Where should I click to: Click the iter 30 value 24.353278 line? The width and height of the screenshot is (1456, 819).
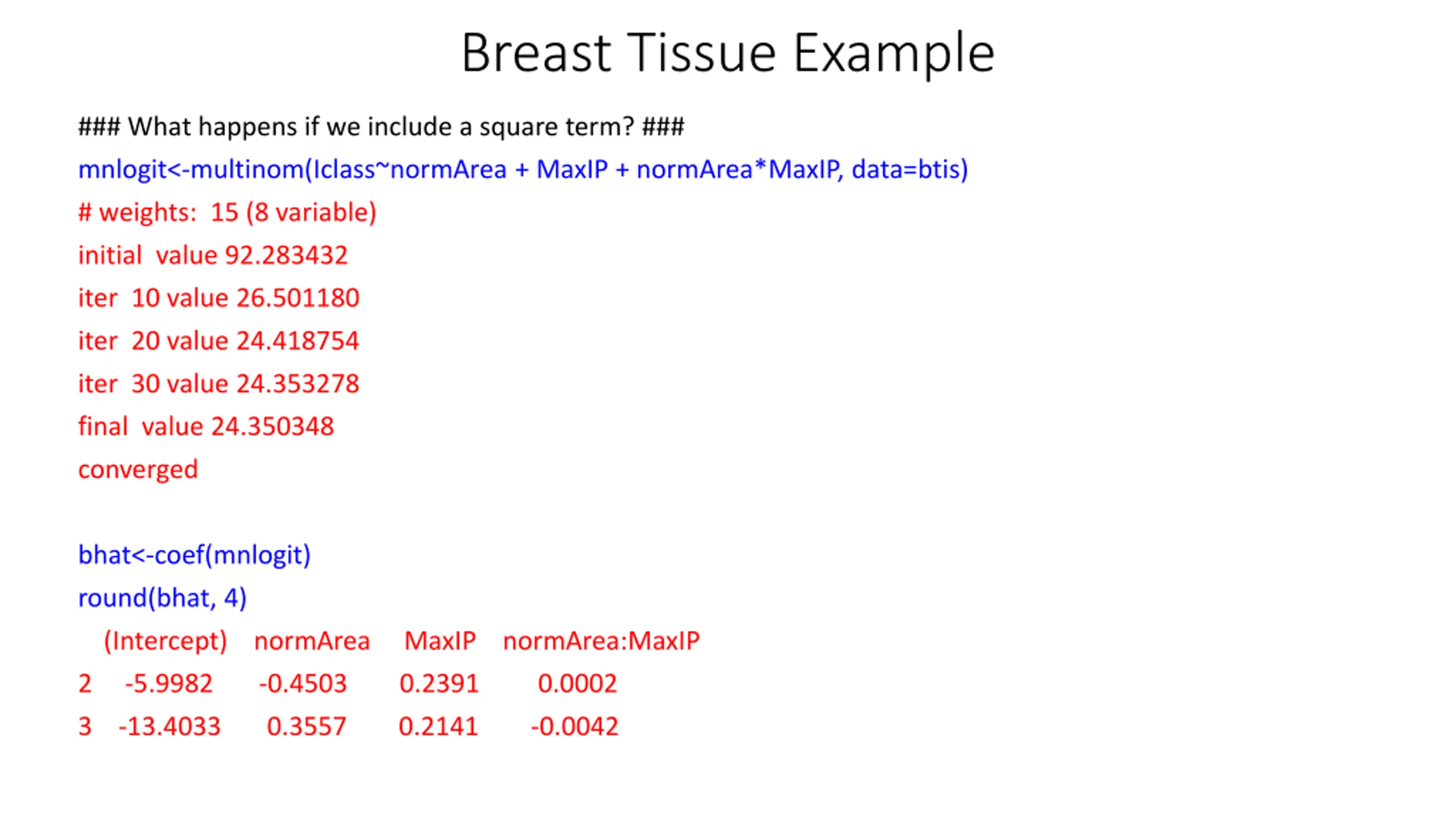(218, 383)
